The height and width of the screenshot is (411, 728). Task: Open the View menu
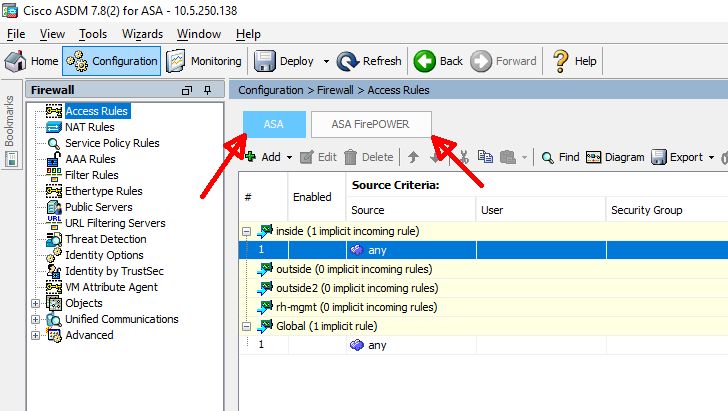[52, 34]
